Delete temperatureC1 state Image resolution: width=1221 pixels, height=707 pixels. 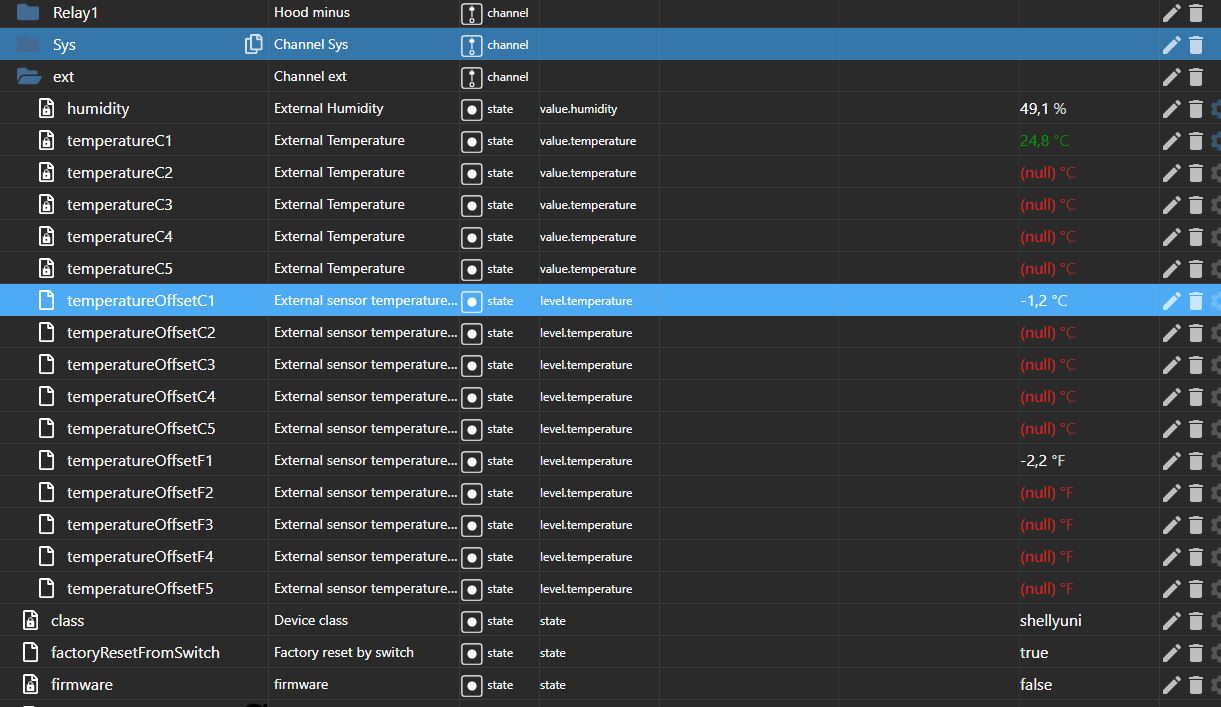click(x=1196, y=141)
